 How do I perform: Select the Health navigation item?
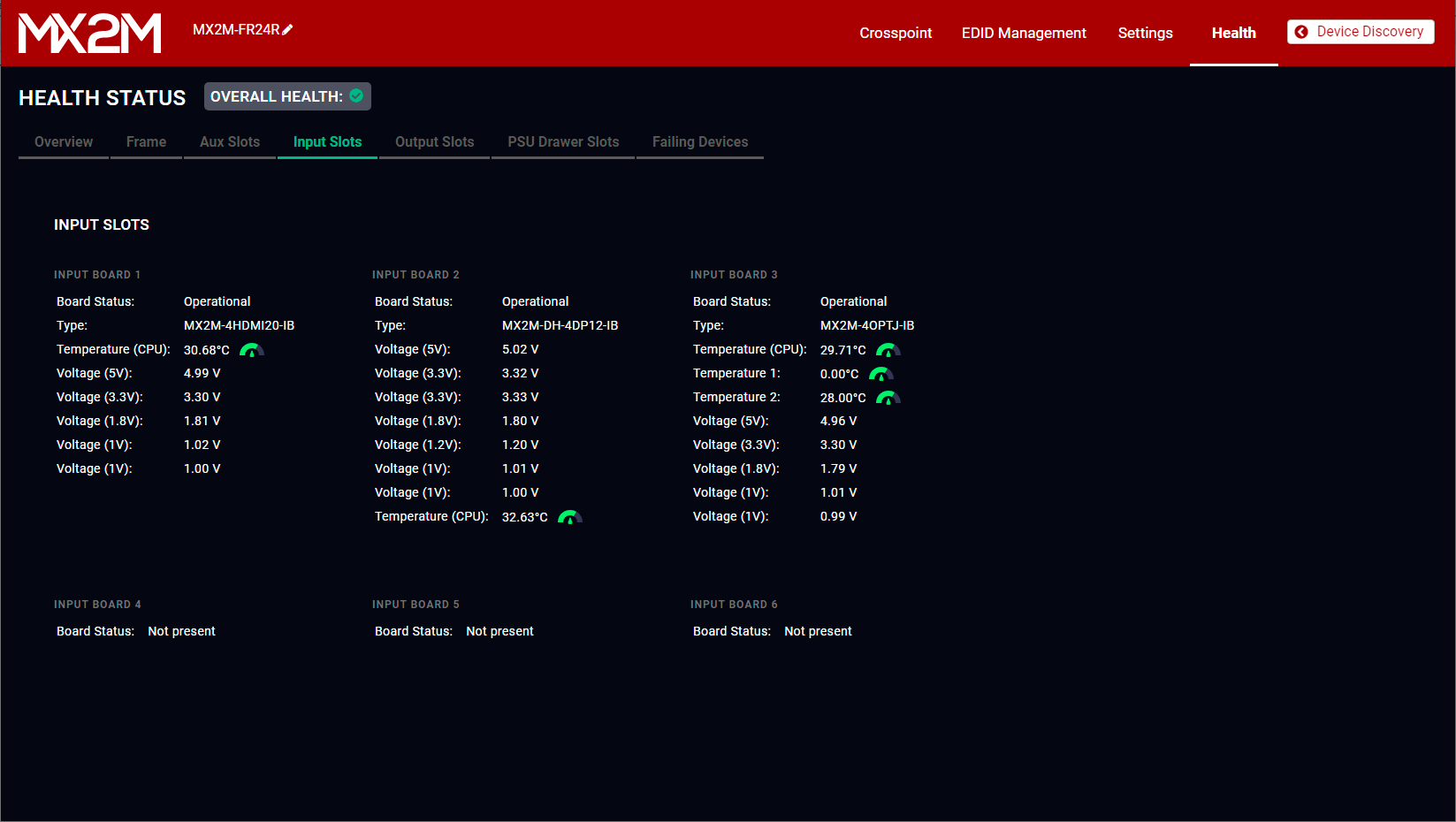pyautogui.click(x=1234, y=33)
